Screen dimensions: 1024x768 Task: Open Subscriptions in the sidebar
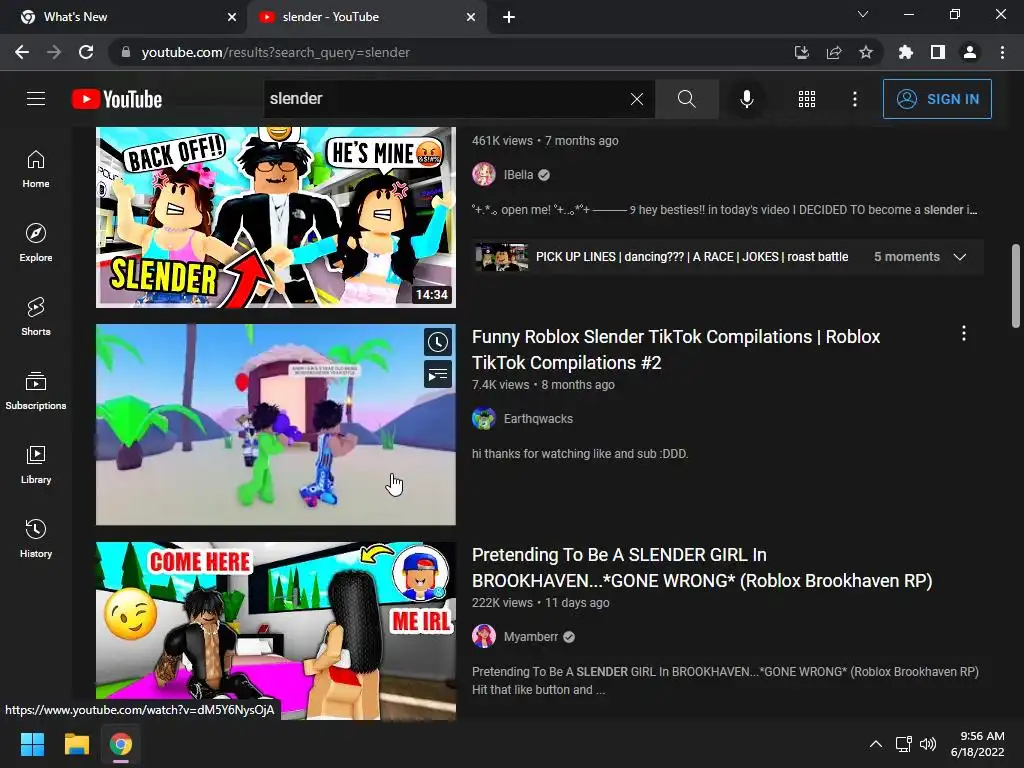click(36, 391)
